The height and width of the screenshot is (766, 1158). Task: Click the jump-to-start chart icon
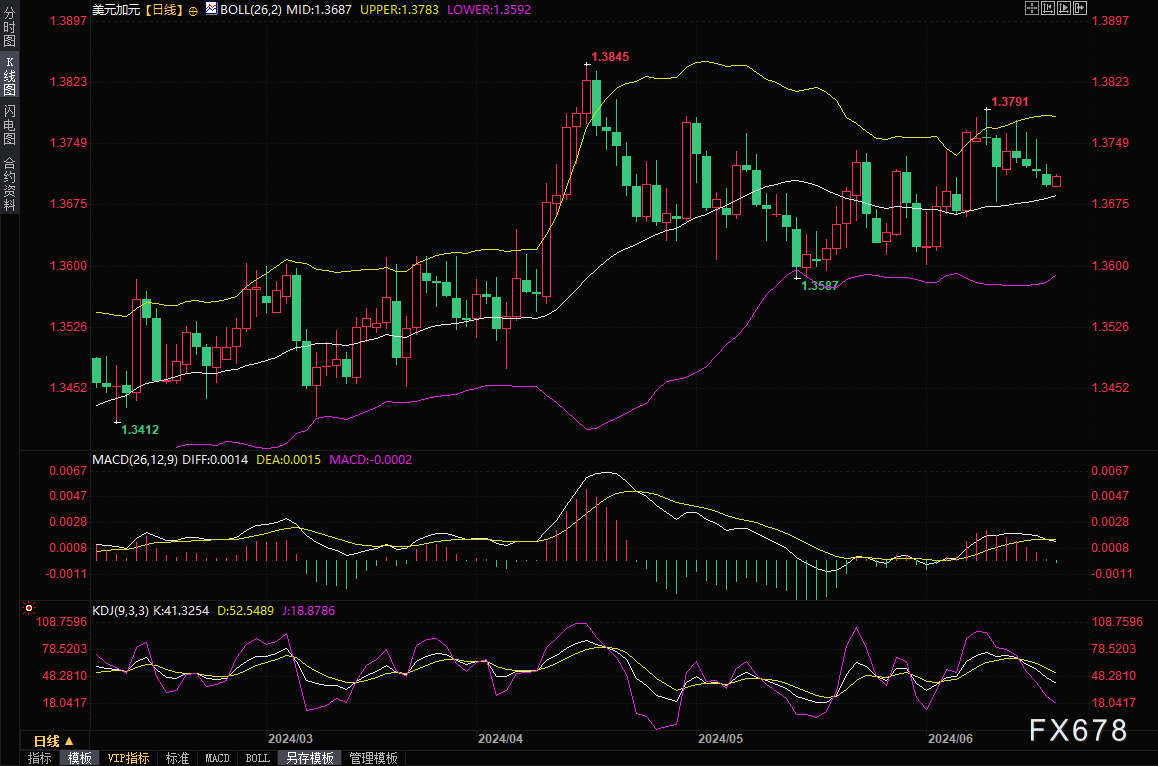pos(1048,8)
